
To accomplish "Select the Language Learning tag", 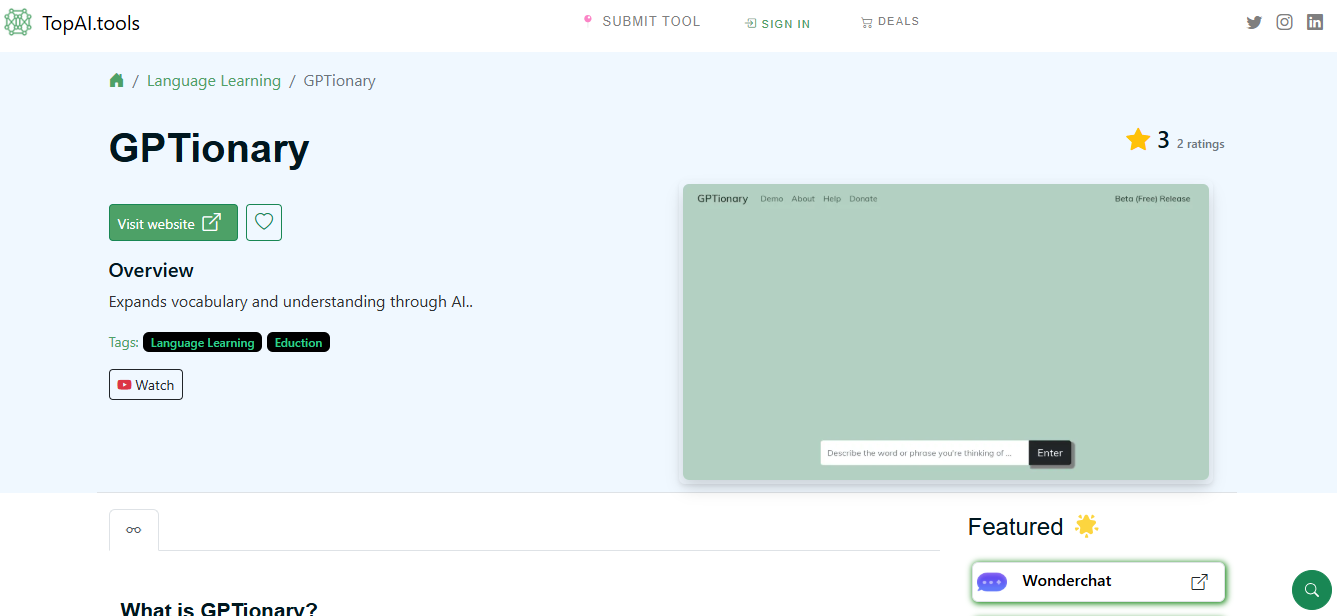I will pos(202,342).
